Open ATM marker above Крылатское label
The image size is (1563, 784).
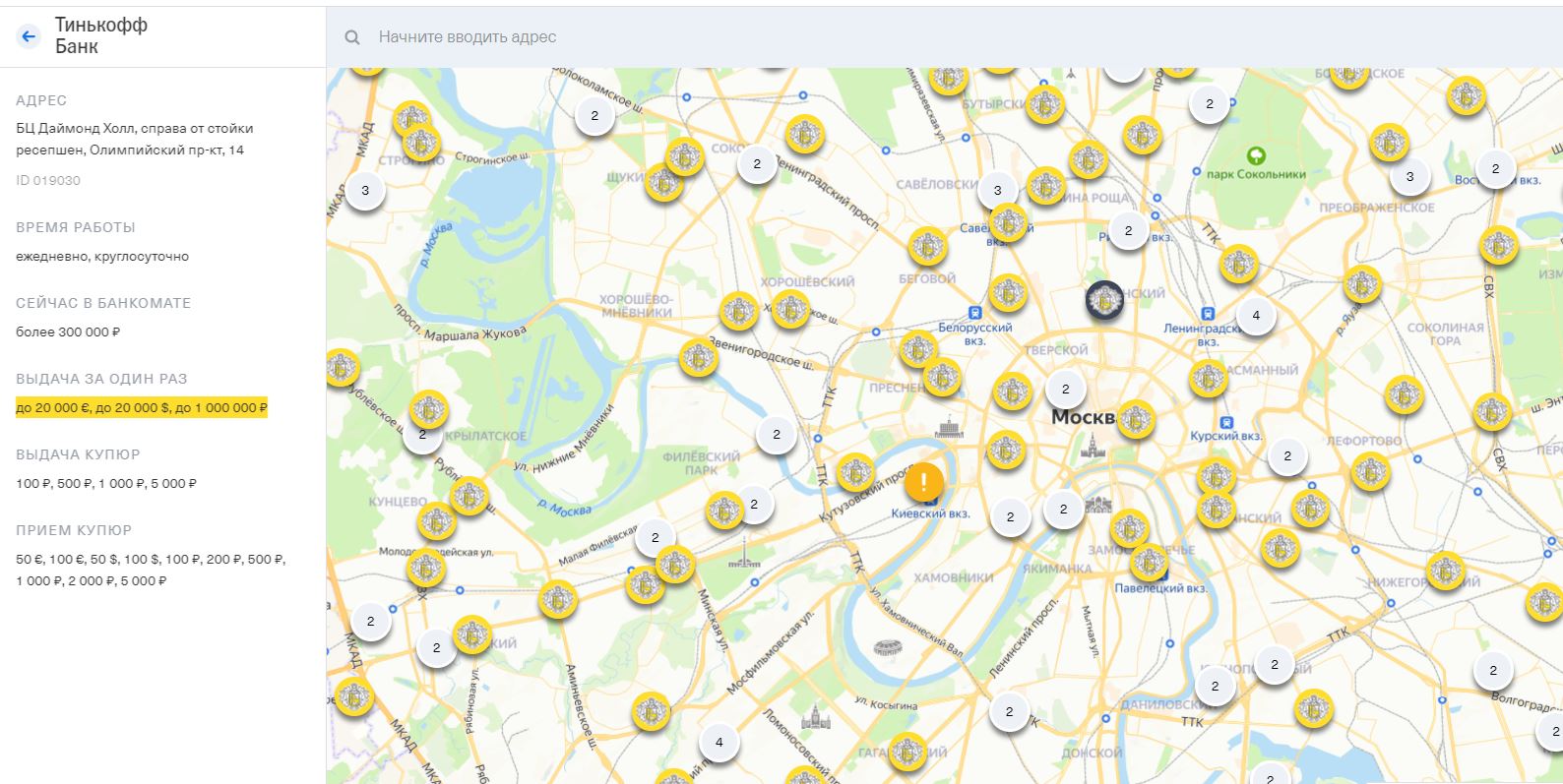click(428, 409)
